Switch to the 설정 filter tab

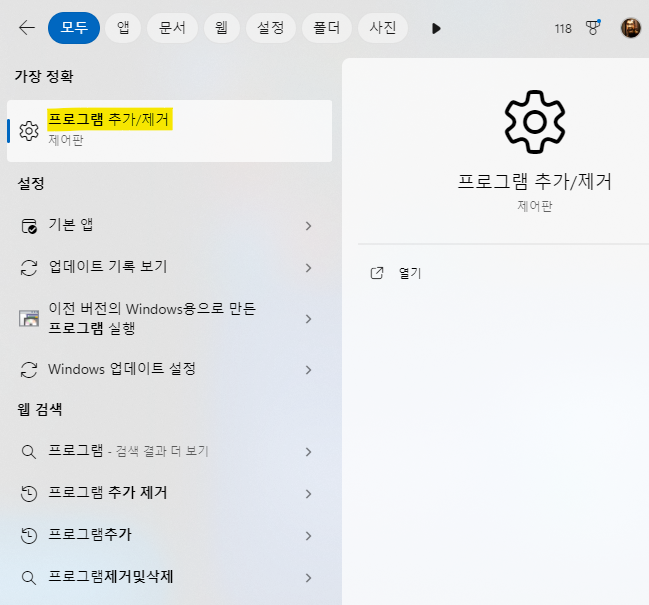click(271, 28)
